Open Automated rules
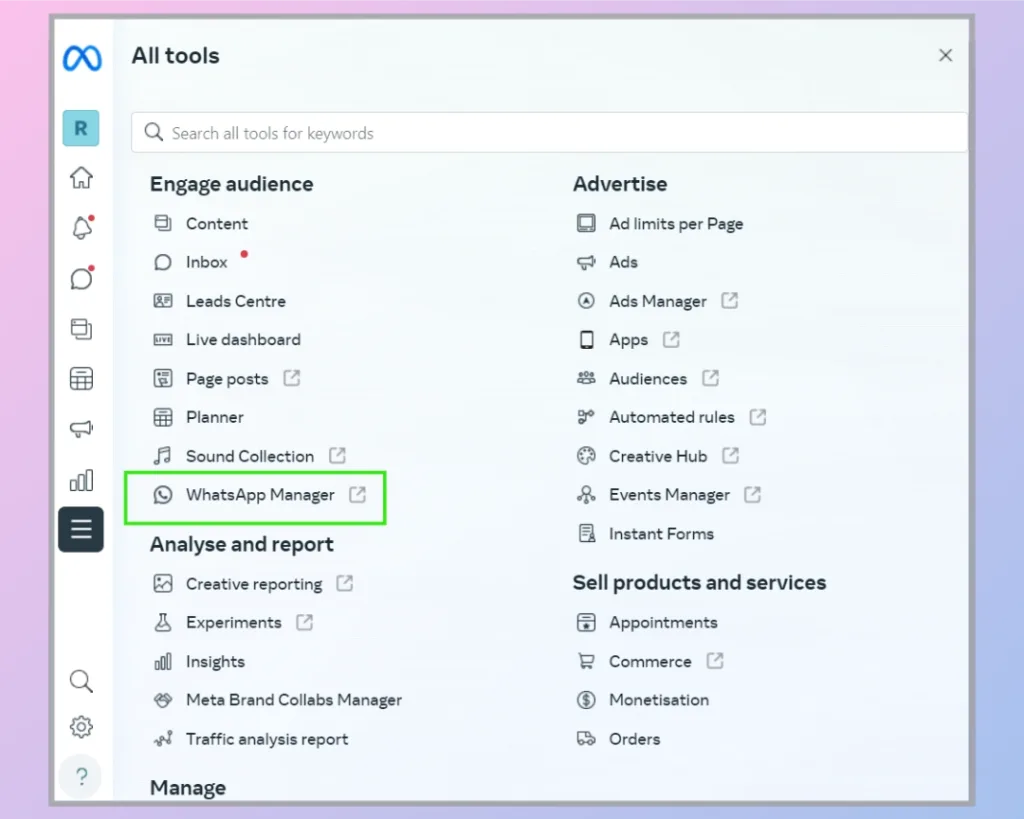This screenshot has width=1024, height=819. [x=671, y=417]
